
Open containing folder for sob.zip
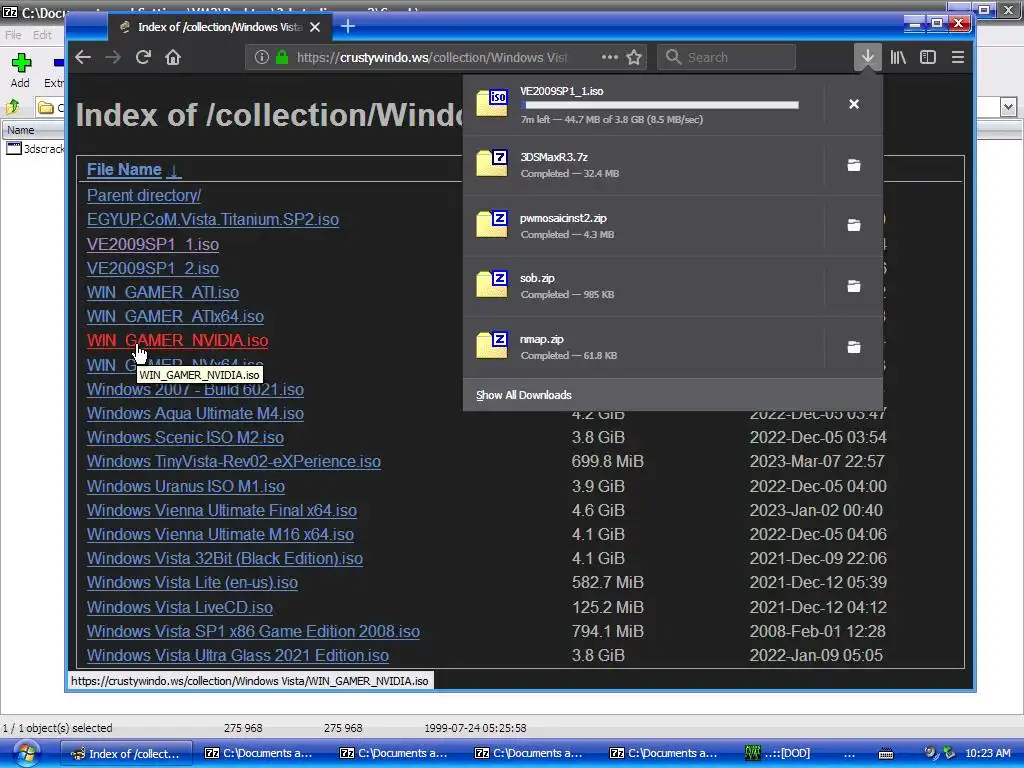point(854,286)
